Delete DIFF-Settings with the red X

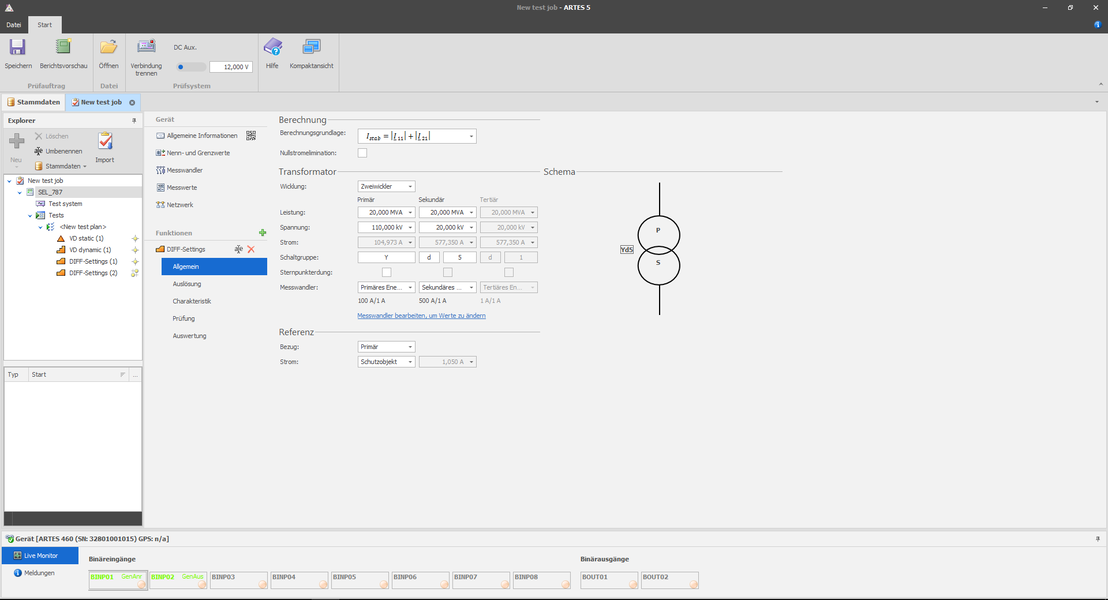[x=251, y=249]
